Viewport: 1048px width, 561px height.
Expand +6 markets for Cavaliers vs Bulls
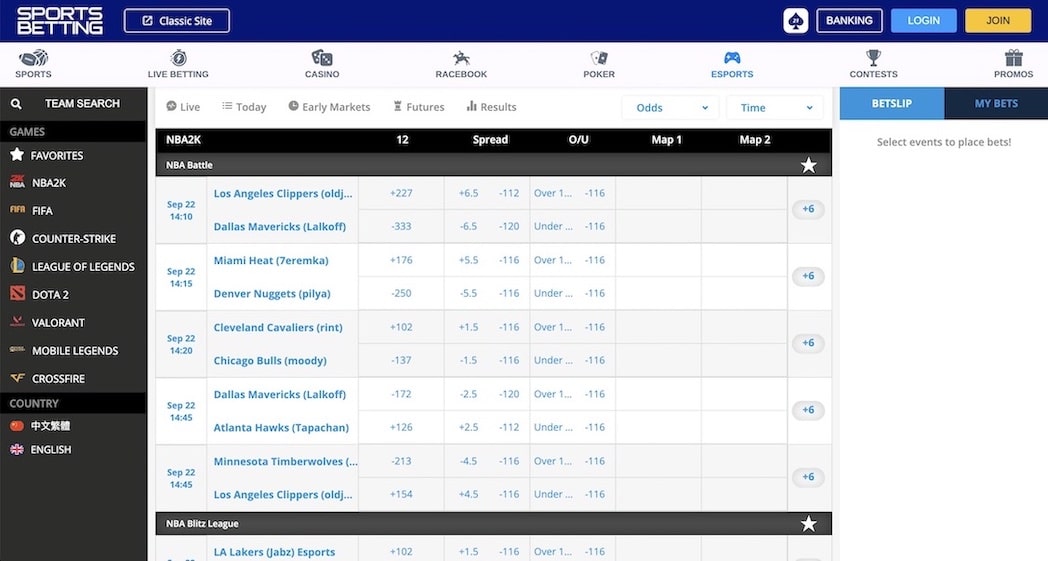[808, 343]
